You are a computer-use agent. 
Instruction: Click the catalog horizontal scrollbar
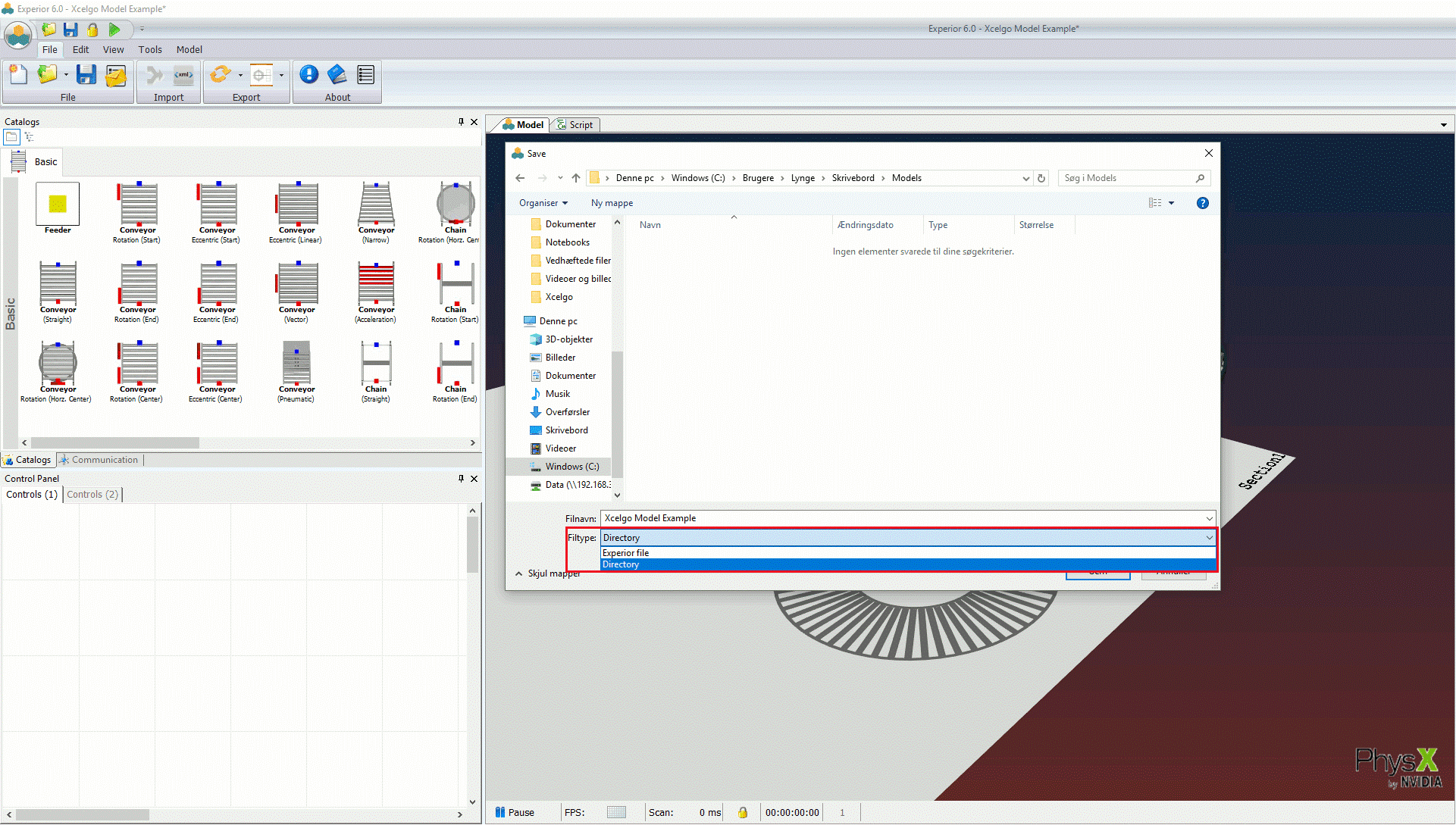pyautogui.click(x=115, y=442)
